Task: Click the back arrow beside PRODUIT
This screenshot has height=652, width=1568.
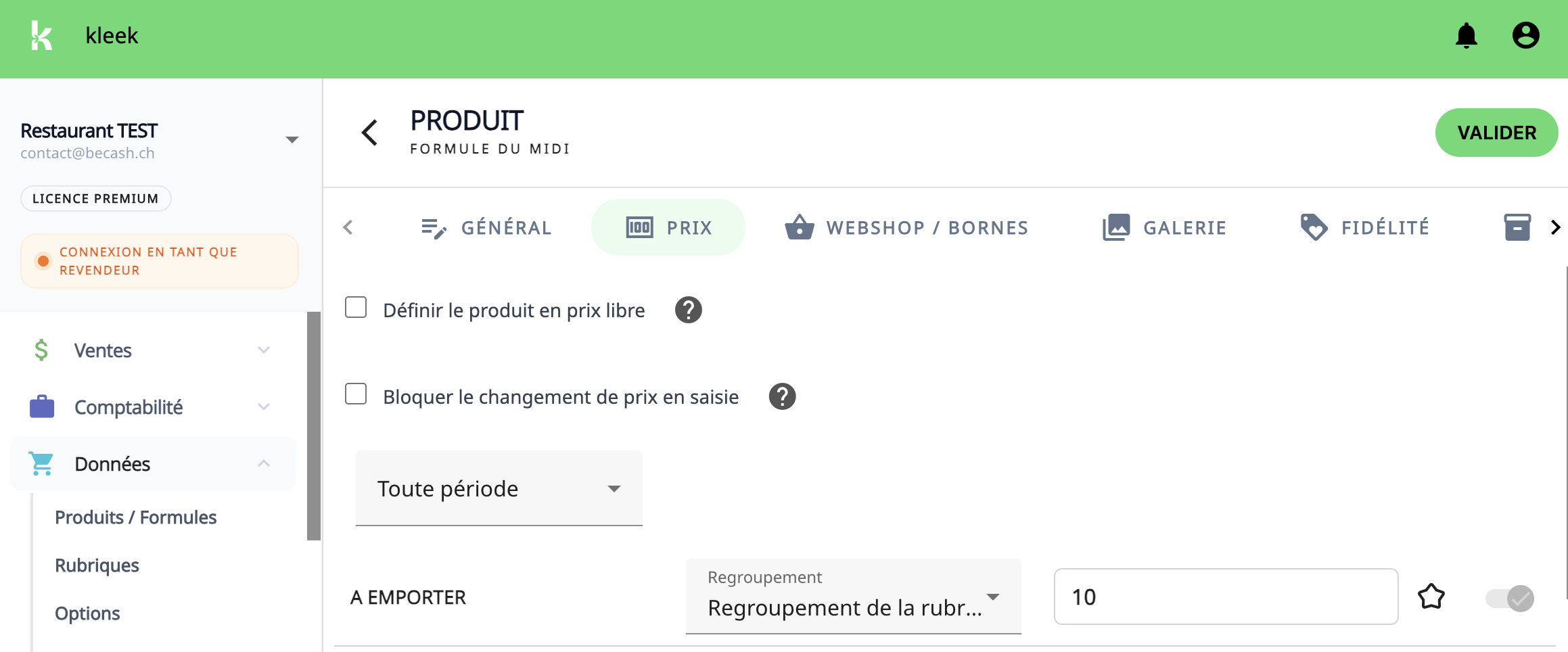Action: pyautogui.click(x=369, y=133)
